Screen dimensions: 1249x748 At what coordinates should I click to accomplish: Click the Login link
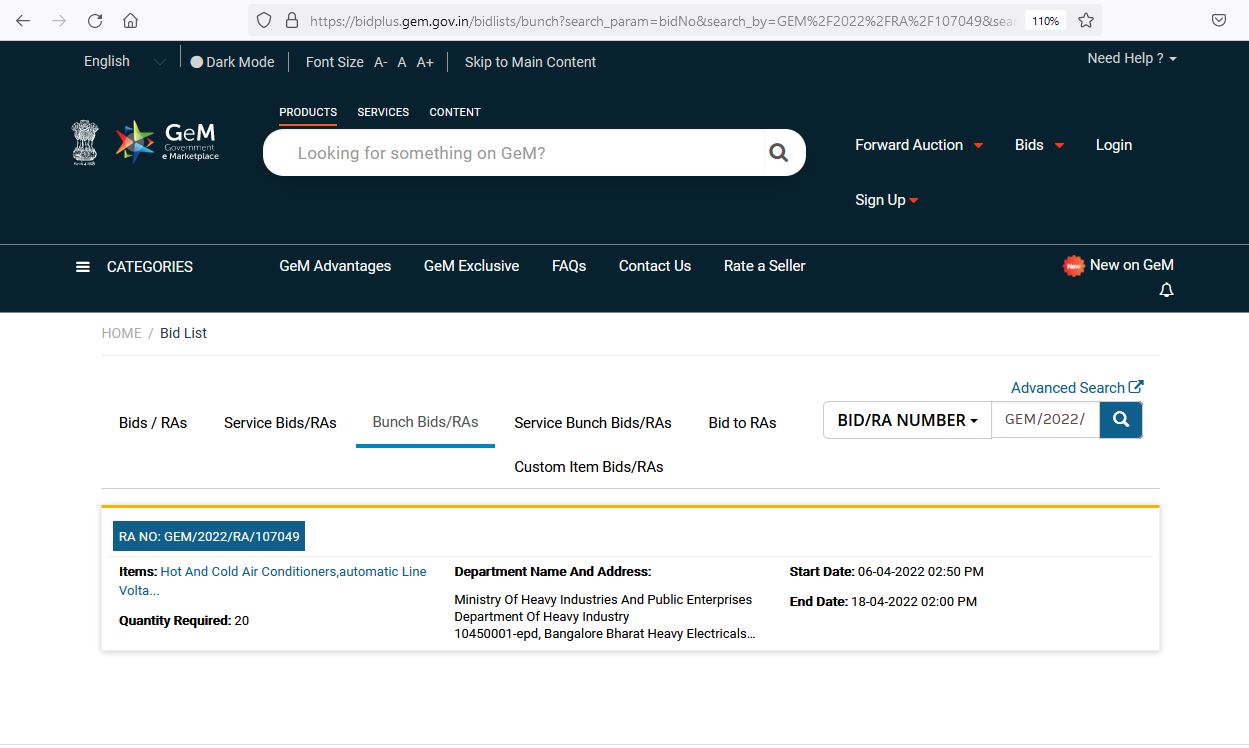click(x=1114, y=145)
